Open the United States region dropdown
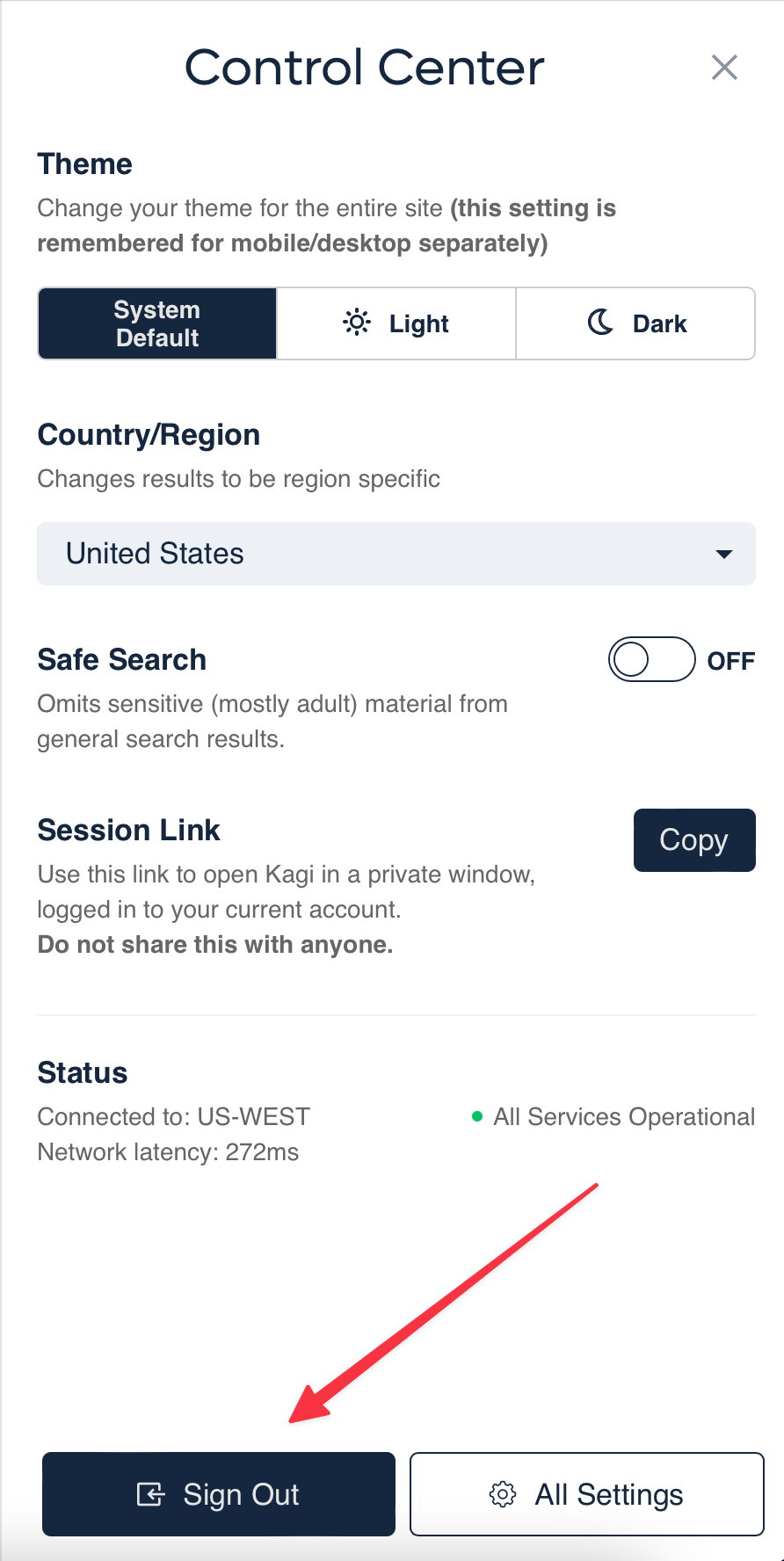784x1561 pixels. 396,554
